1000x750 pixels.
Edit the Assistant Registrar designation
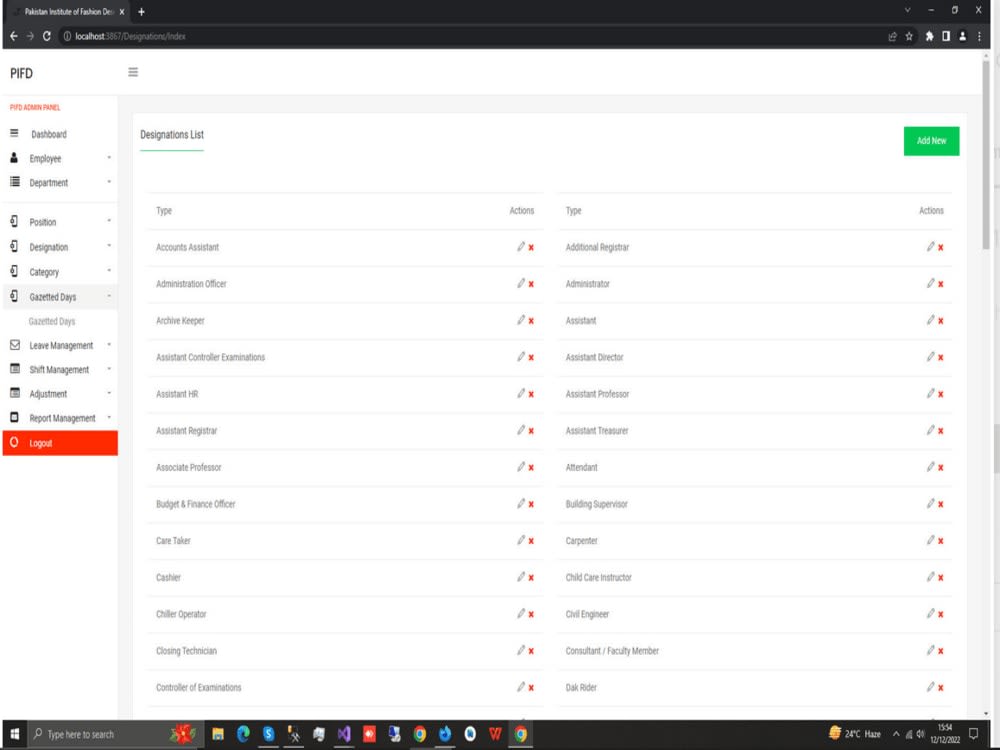tap(521, 430)
